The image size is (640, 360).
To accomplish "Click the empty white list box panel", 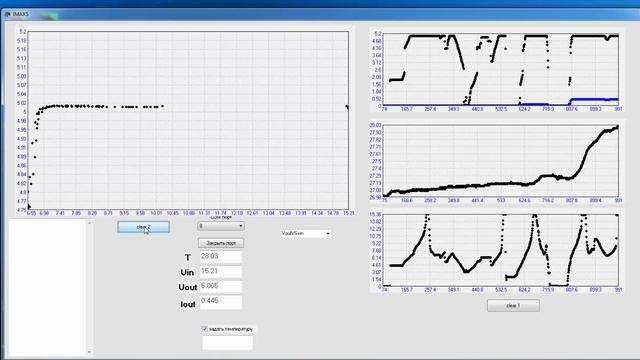I will click(x=47, y=288).
